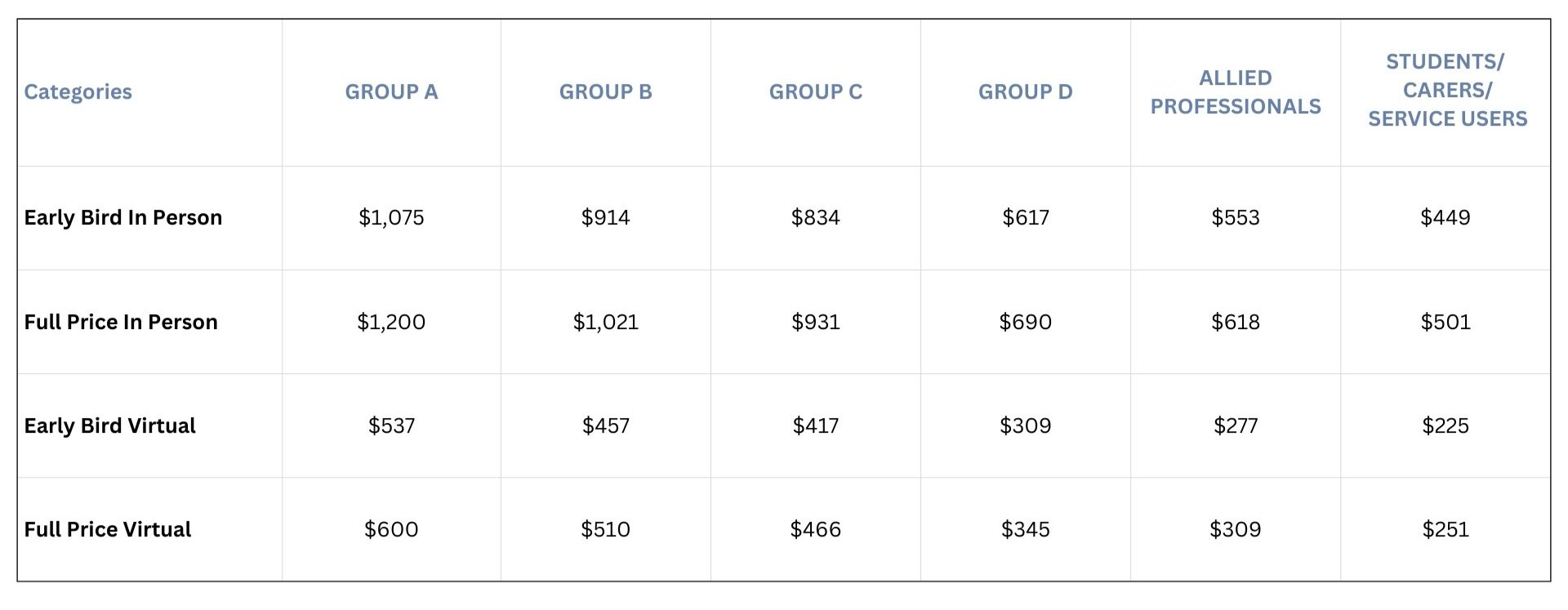
Task: Click the GROUP D column header
Action: [x=1025, y=92]
